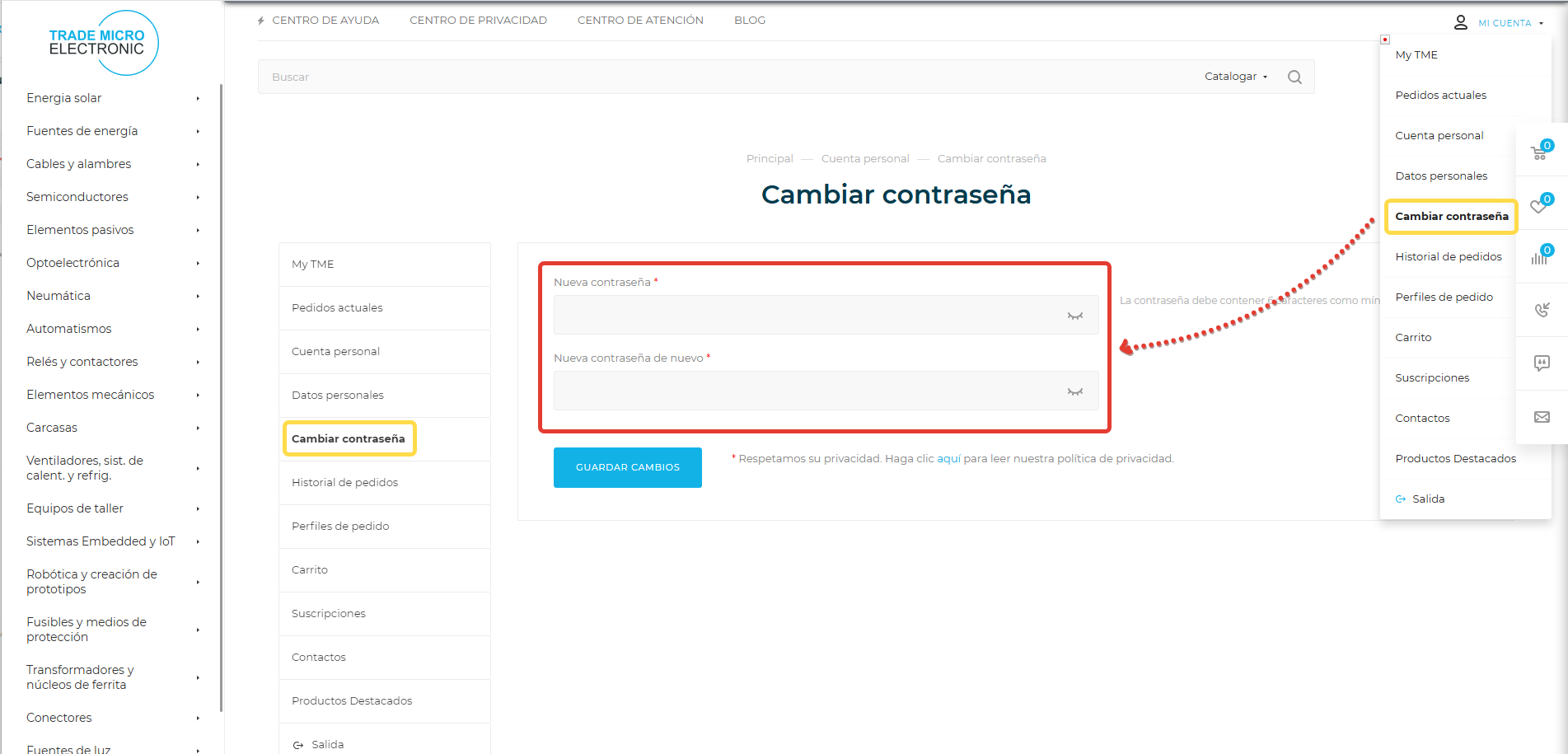Open the chat feedback icon
The image size is (1568, 754).
click(1542, 363)
